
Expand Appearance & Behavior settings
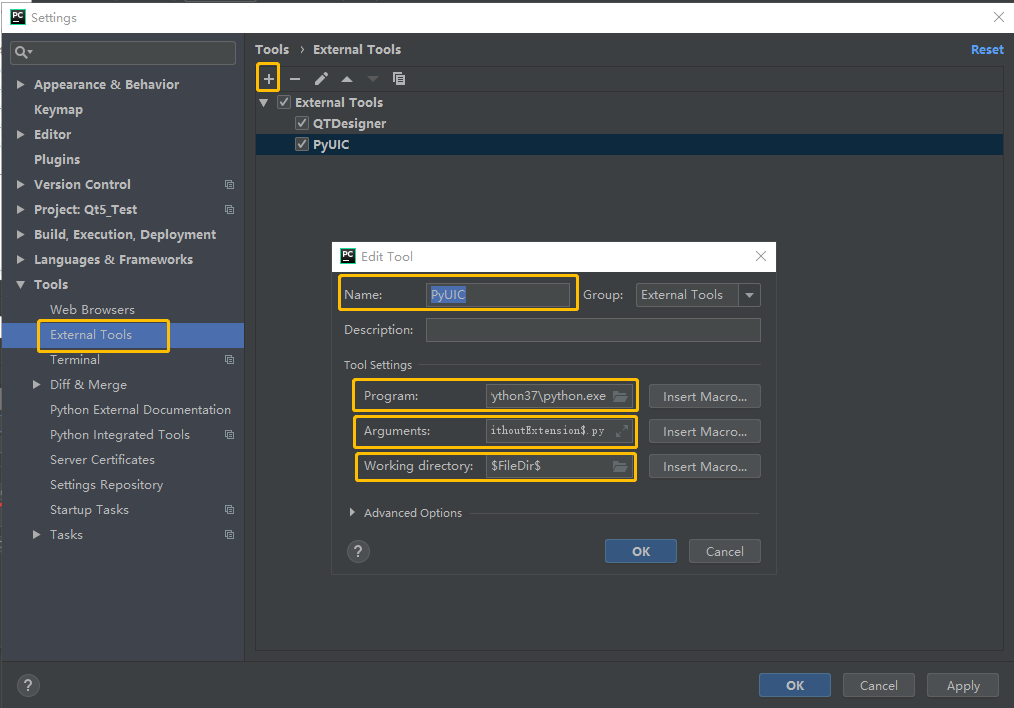click(x=21, y=84)
